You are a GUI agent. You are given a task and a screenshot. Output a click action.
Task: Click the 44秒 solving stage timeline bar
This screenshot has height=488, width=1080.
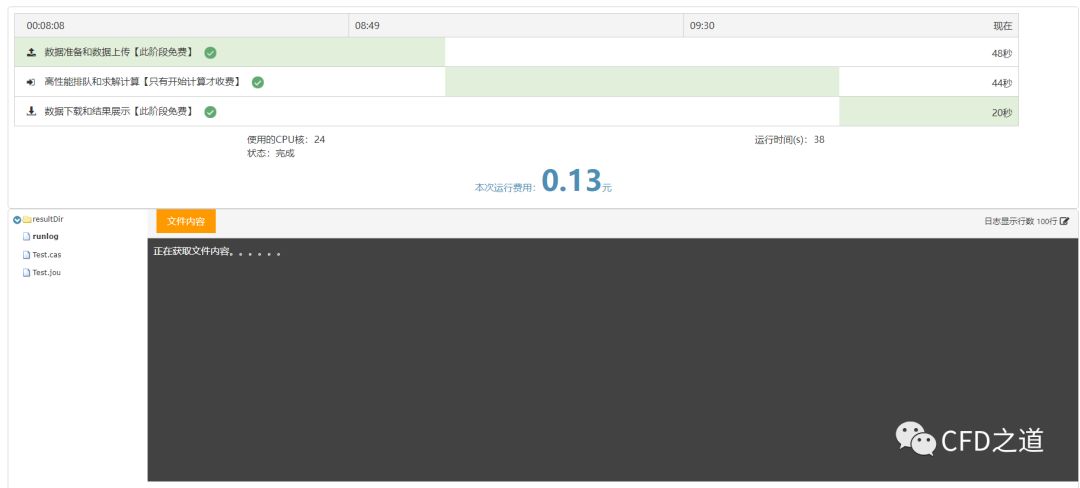pos(641,82)
